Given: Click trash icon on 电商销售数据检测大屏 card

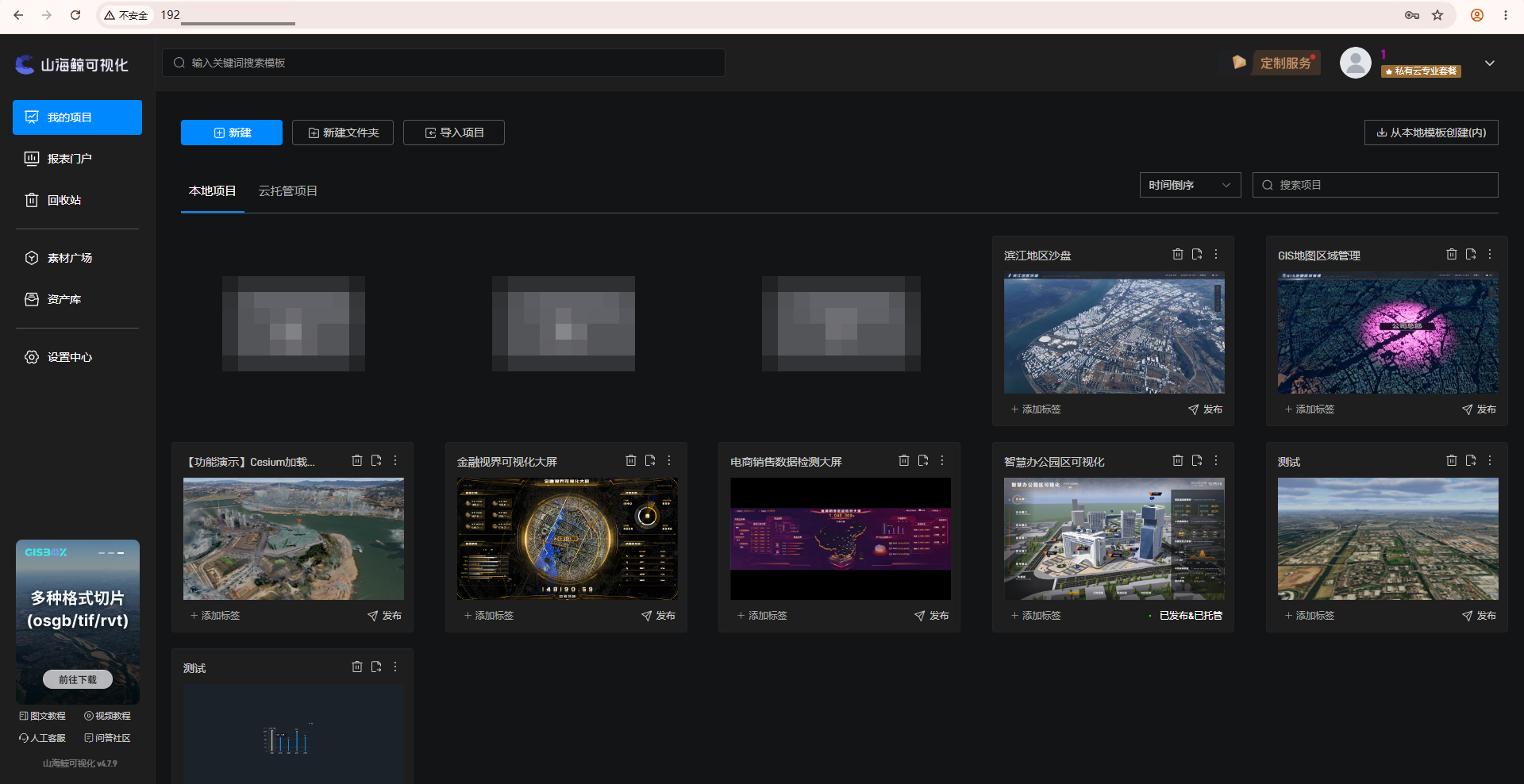Looking at the screenshot, I should pos(904,460).
